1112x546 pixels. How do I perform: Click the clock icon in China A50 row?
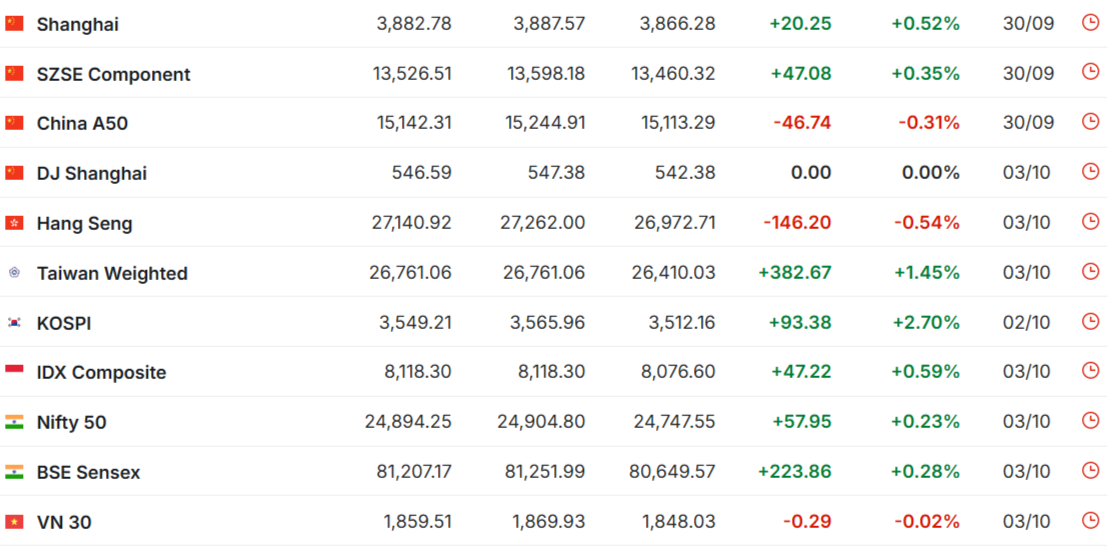pyautogui.click(x=1090, y=122)
